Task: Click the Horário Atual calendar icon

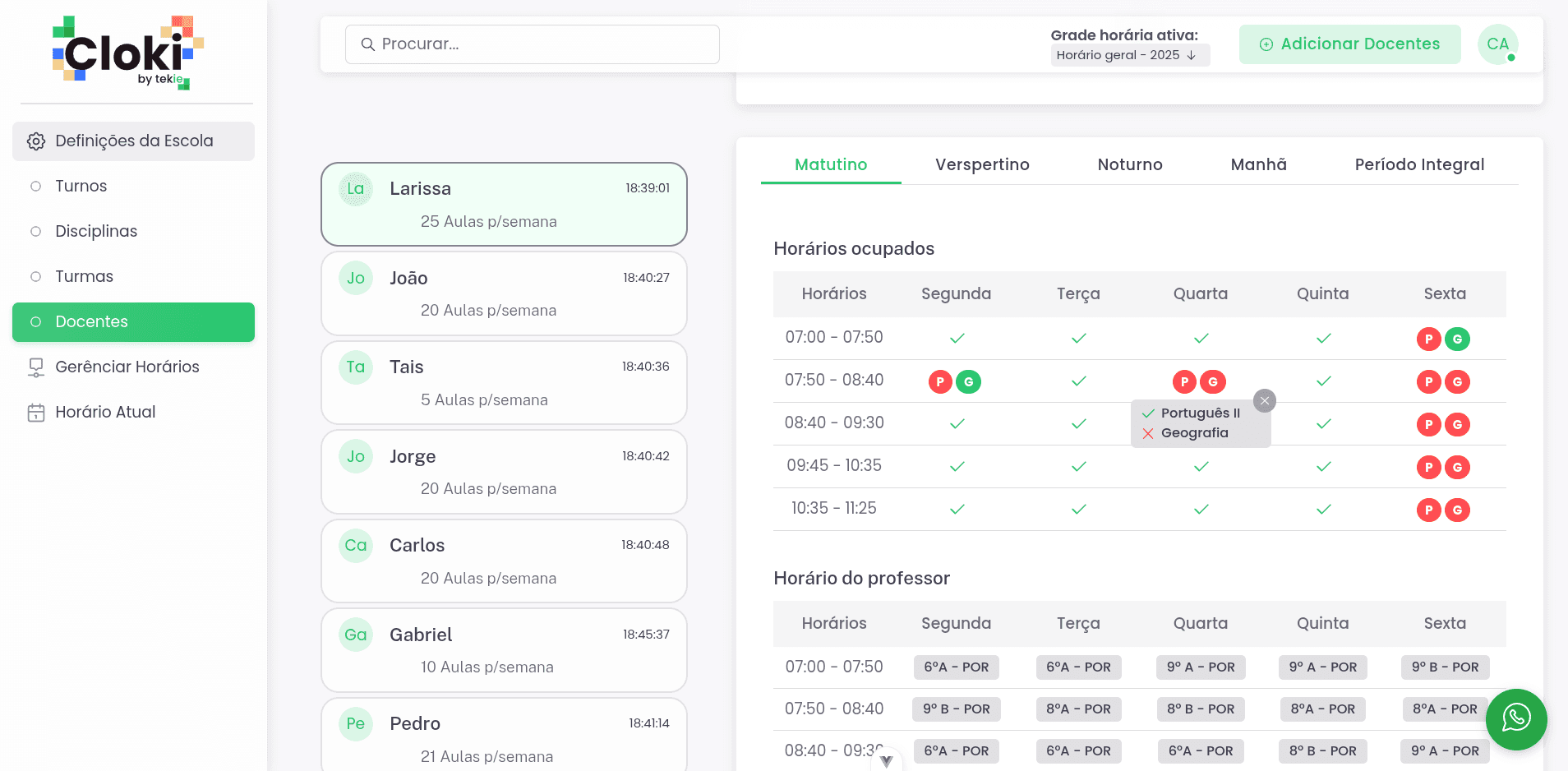Action: (35, 412)
